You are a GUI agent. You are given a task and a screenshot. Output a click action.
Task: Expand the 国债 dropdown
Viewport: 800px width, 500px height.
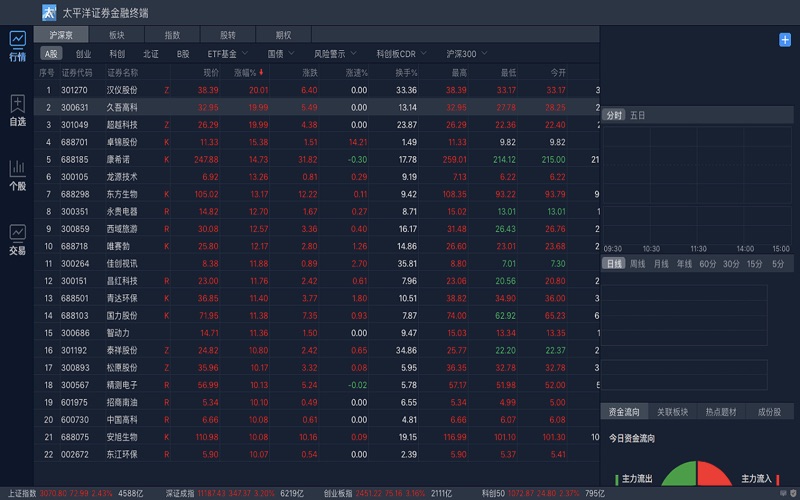tap(281, 53)
